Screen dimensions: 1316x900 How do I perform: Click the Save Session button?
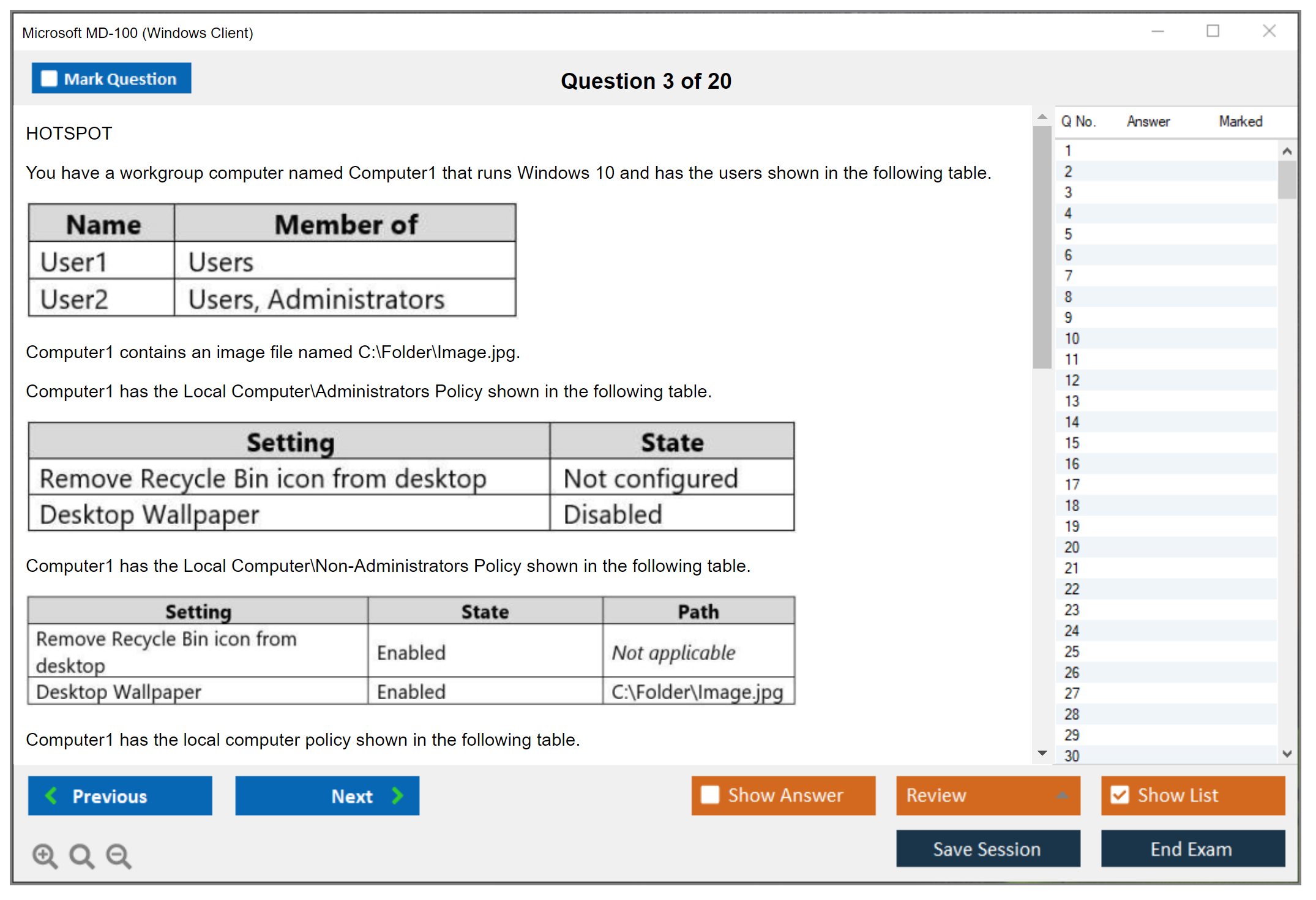click(987, 849)
